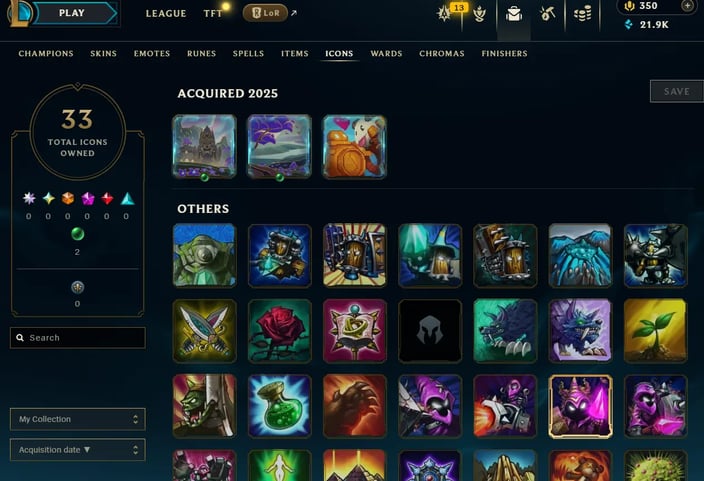Open the Wards collection tab
Viewport: 704px width, 481px height.
tap(386, 53)
